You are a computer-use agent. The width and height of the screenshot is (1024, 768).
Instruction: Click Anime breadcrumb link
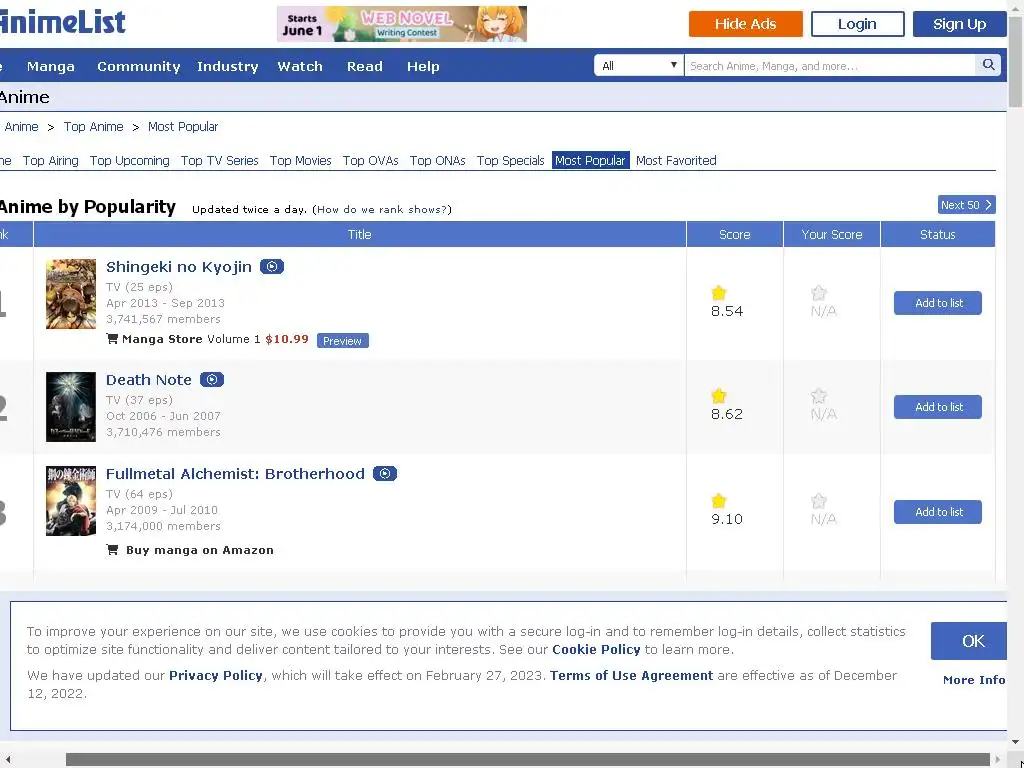[21, 127]
